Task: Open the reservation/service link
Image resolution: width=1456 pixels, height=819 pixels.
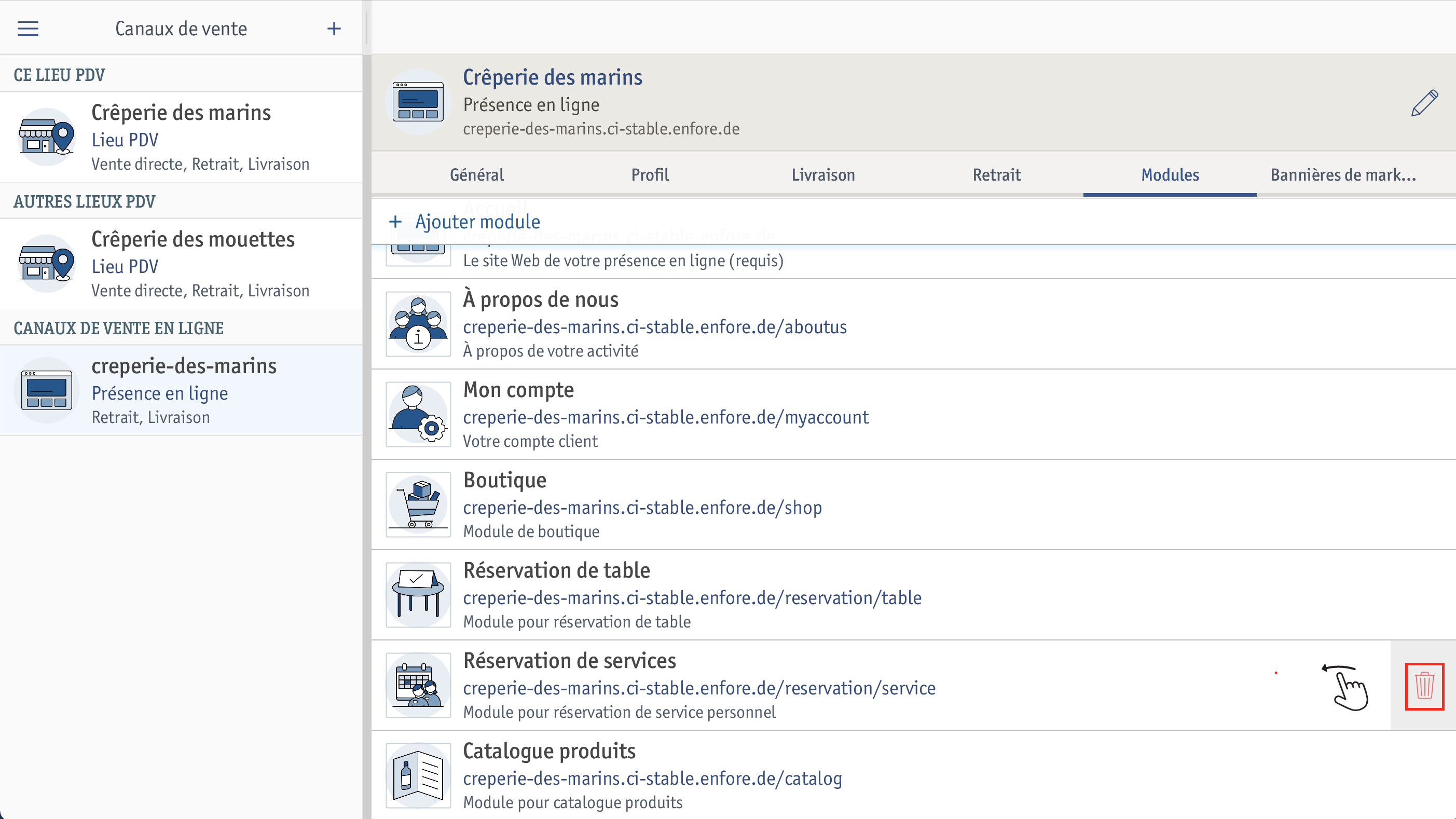Action: click(699, 688)
